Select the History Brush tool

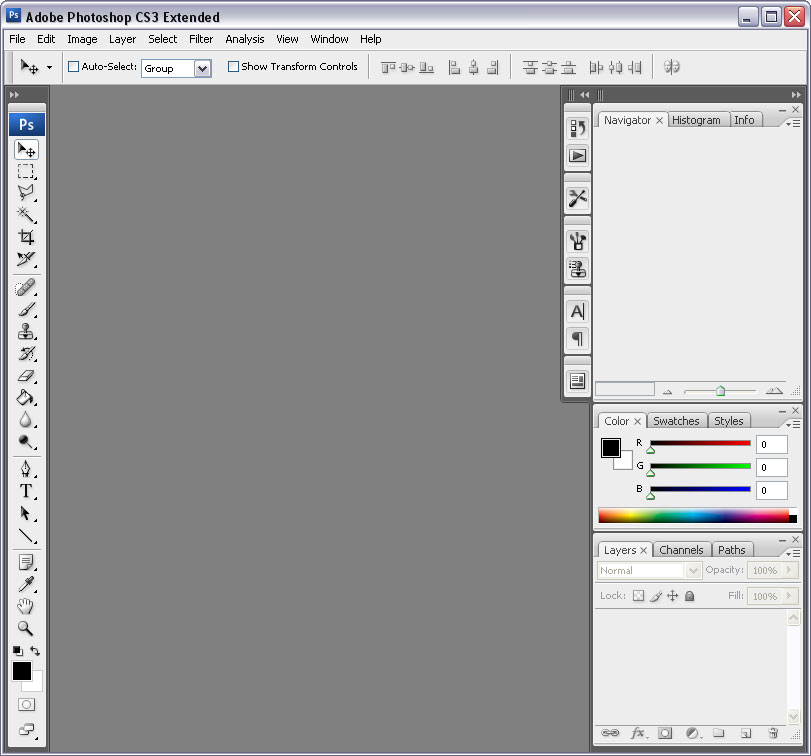click(x=26, y=354)
